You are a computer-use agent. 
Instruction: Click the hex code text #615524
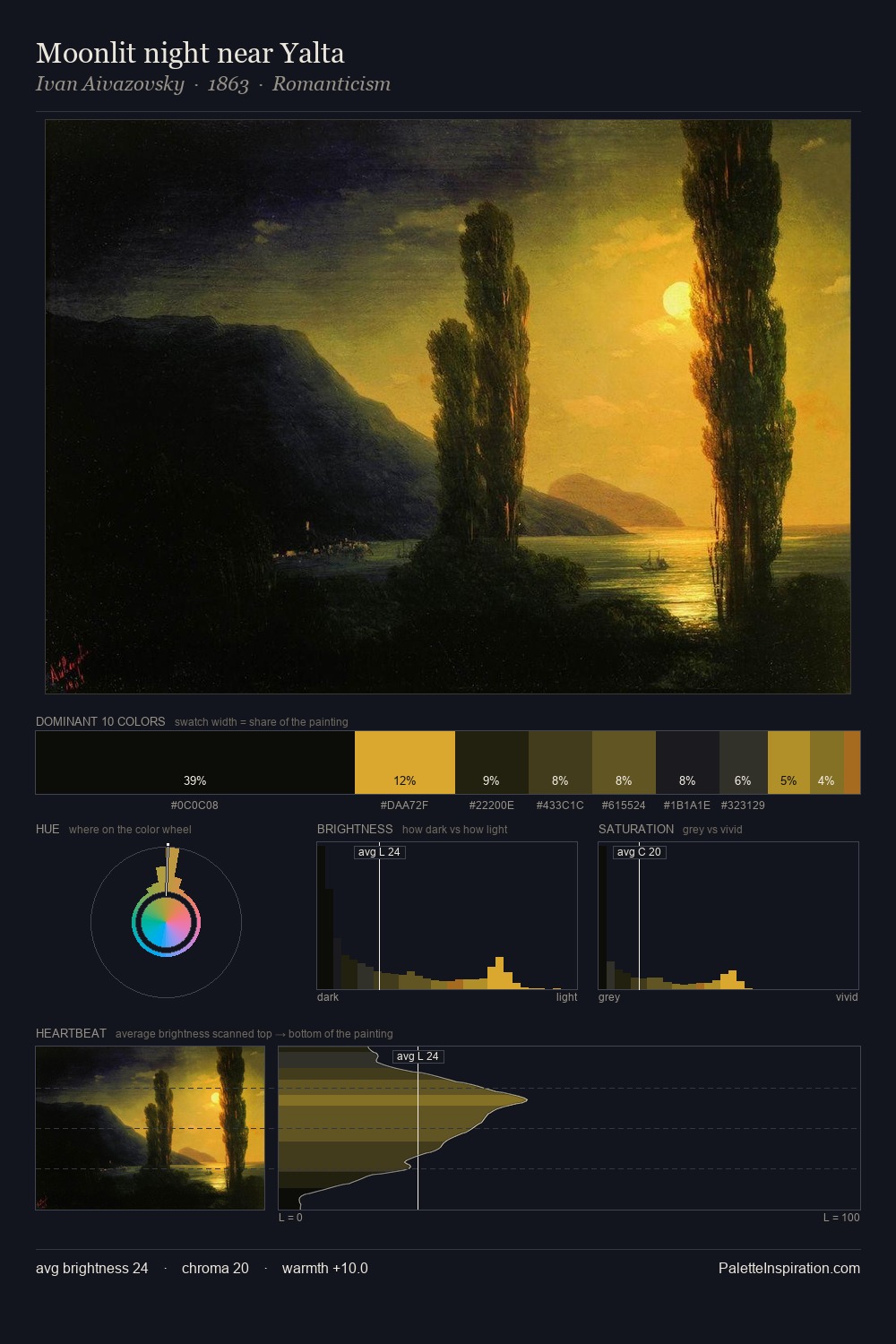point(624,806)
